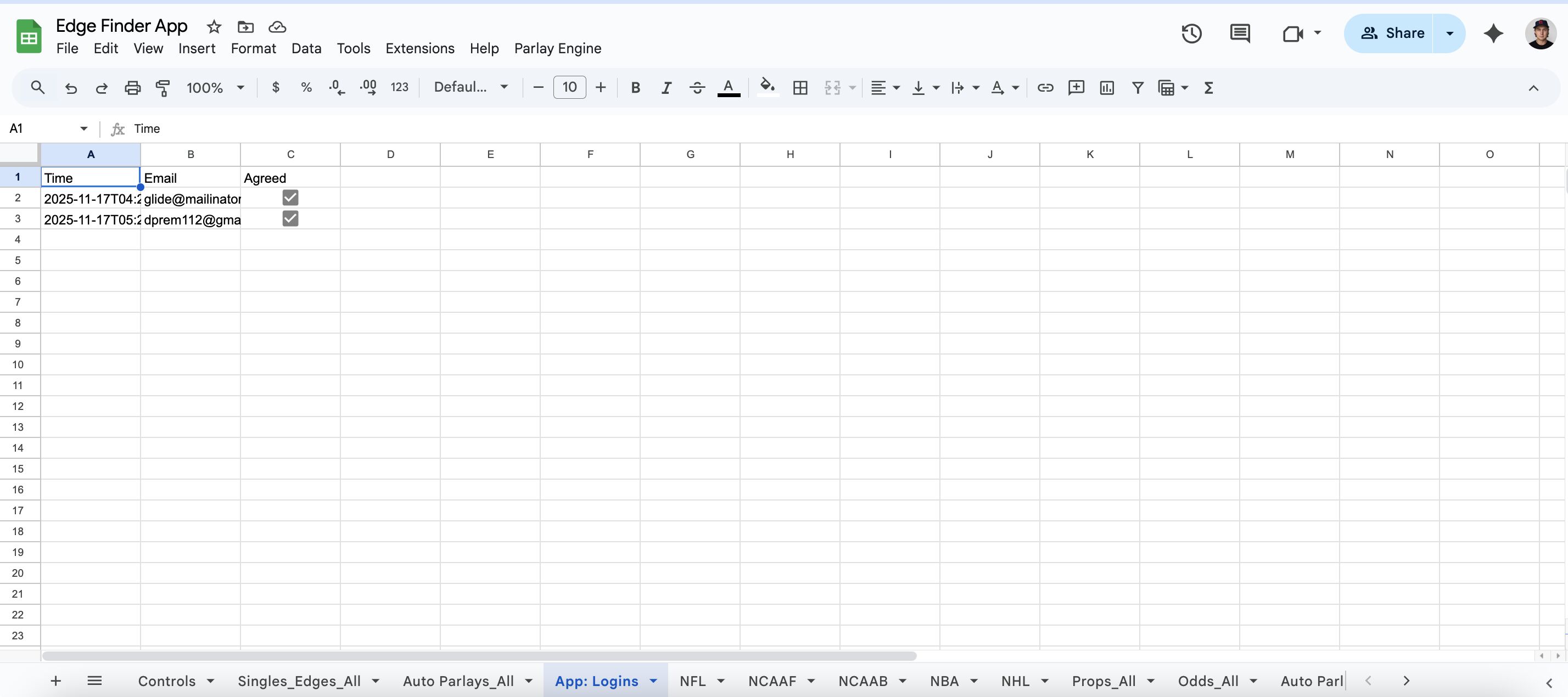Click the add new sheet plus button

[55, 681]
